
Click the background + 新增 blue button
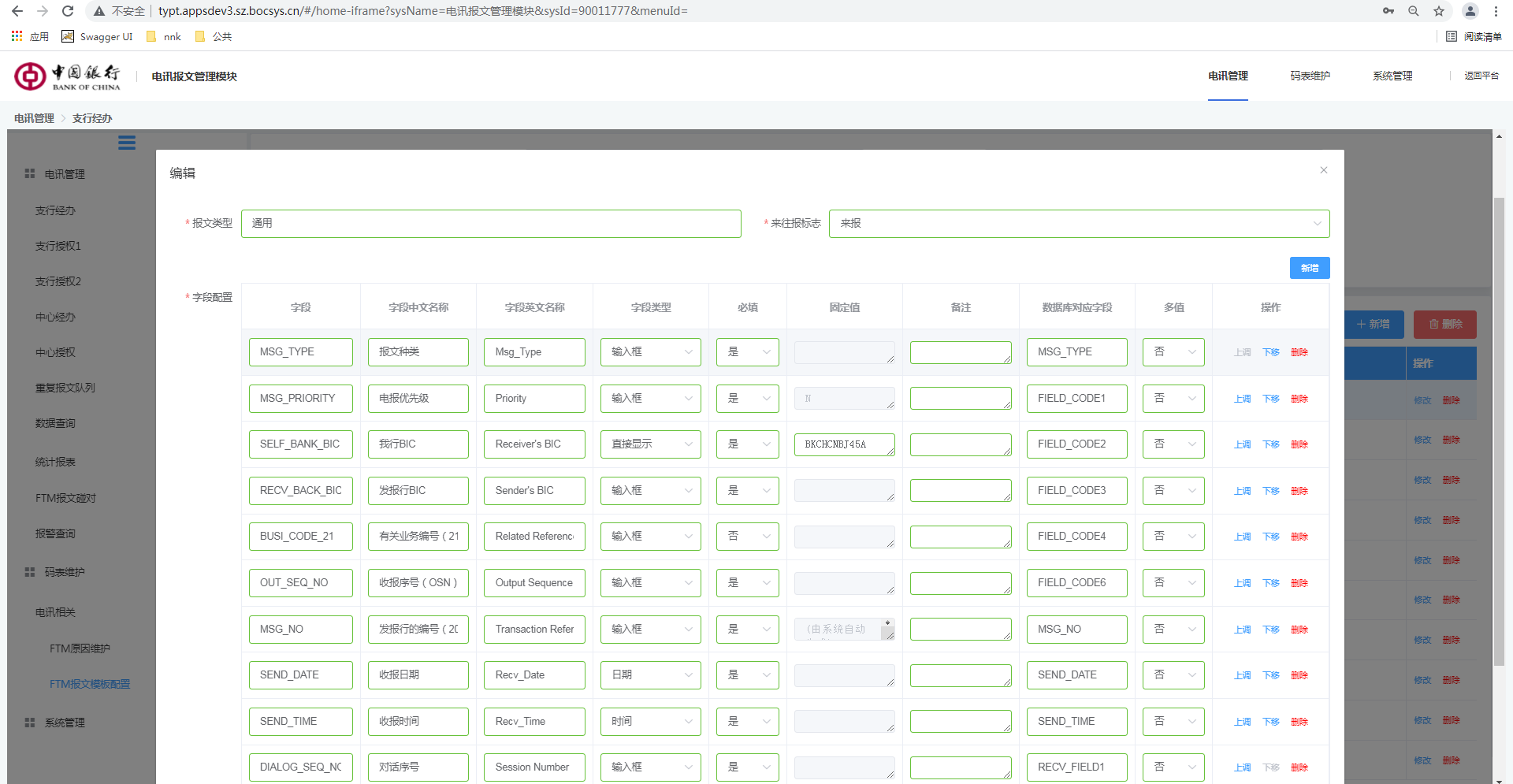[1374, 325]
